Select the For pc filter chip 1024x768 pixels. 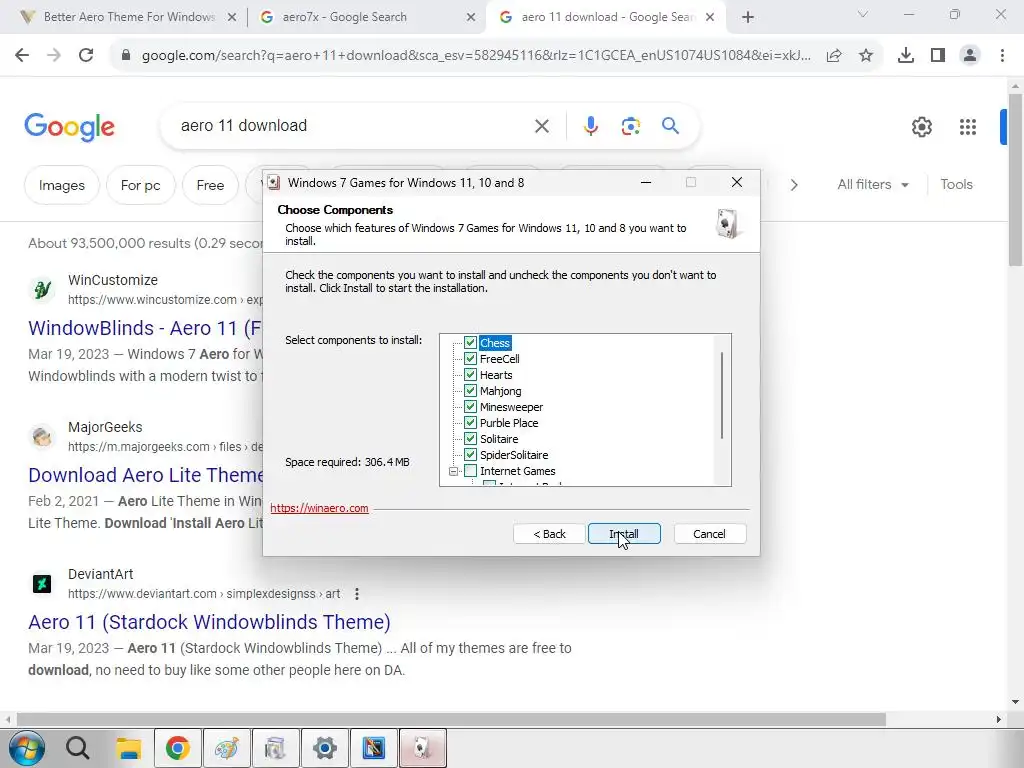point(140,185)
